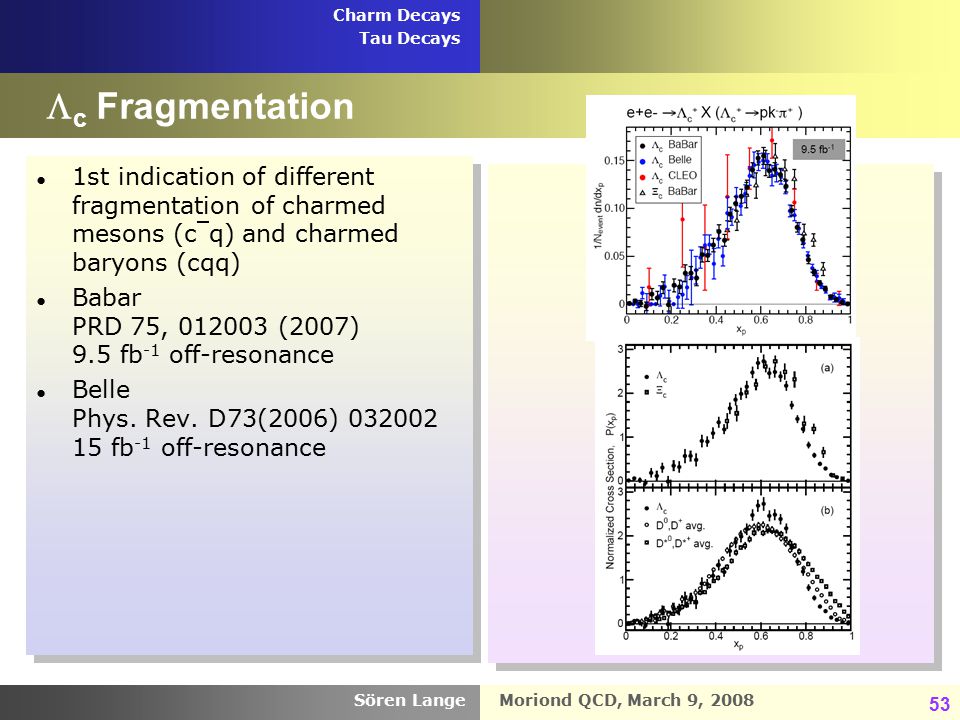Click 'Phys. Rev. D73(2006) 032002' reference
The height and width of the screenshot is (720, 960).
(255, 419)
